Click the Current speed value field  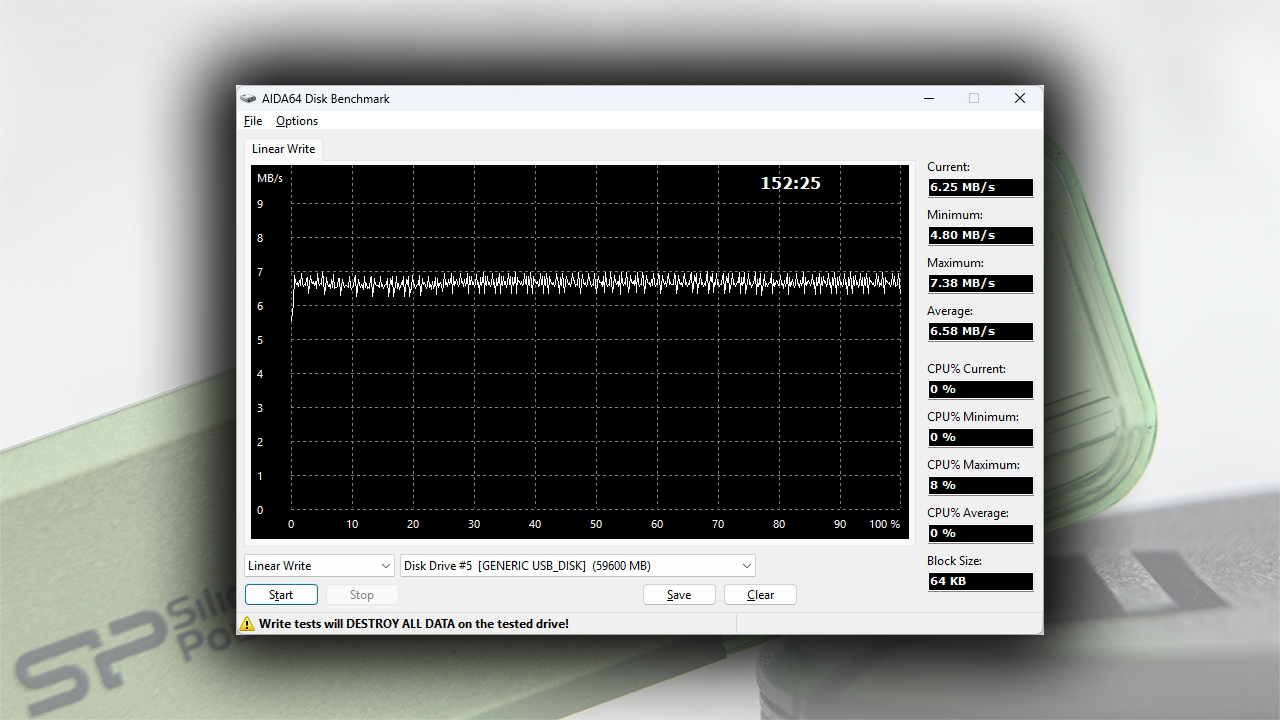pyautogui.click(x=979, y=187)
